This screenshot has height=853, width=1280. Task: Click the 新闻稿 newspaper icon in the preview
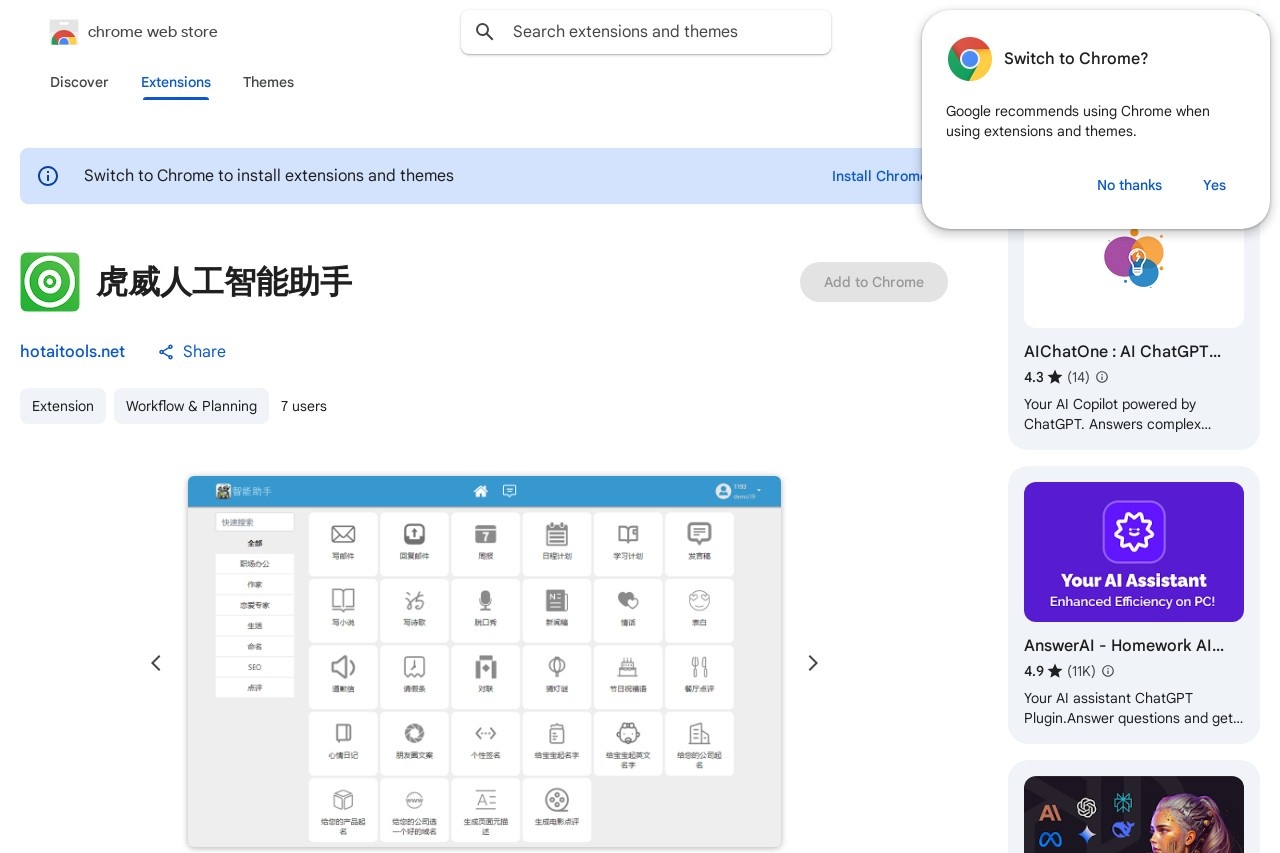[x=557, y=600]
